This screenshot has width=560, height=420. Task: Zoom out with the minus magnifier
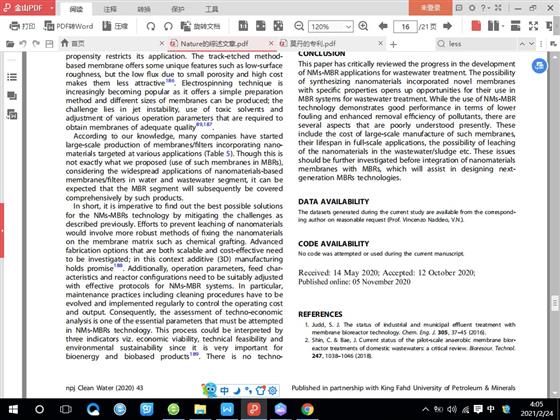(299, 26)
